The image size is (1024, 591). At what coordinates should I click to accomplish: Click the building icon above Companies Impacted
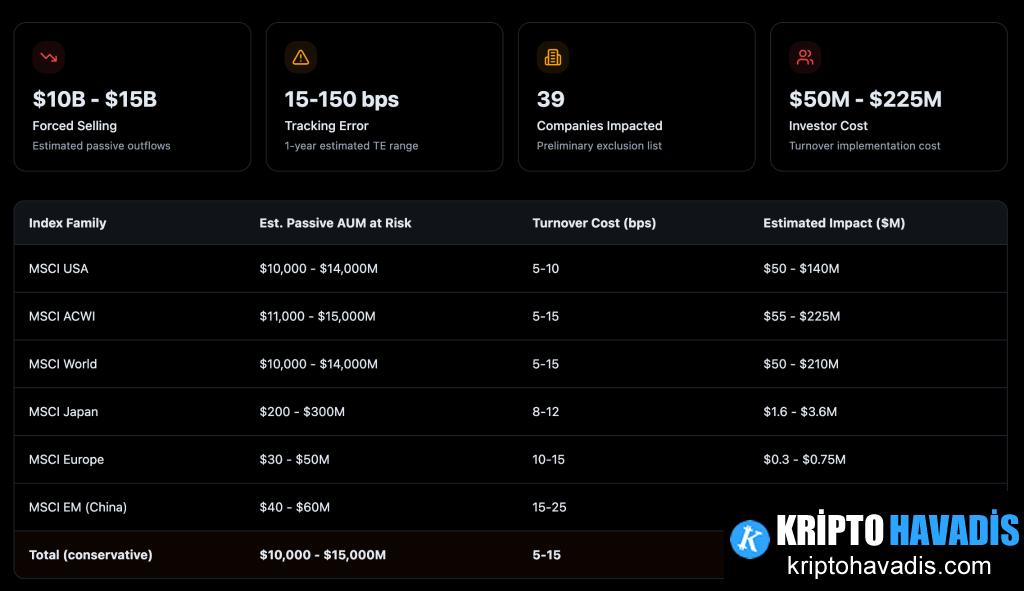[552, 57]
